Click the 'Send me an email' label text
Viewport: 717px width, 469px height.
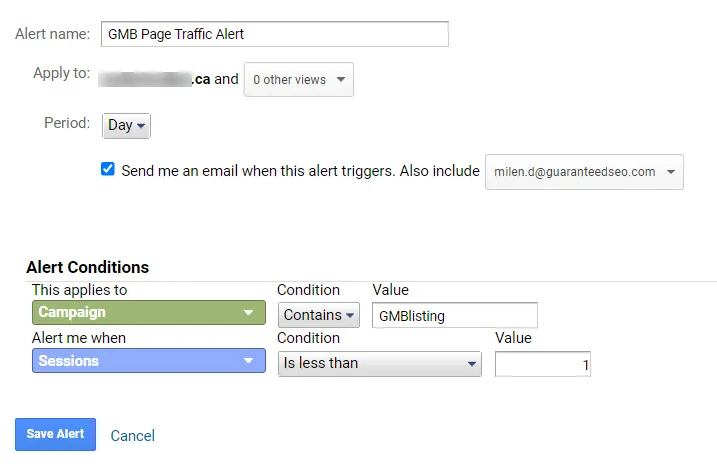pos(300,171)
